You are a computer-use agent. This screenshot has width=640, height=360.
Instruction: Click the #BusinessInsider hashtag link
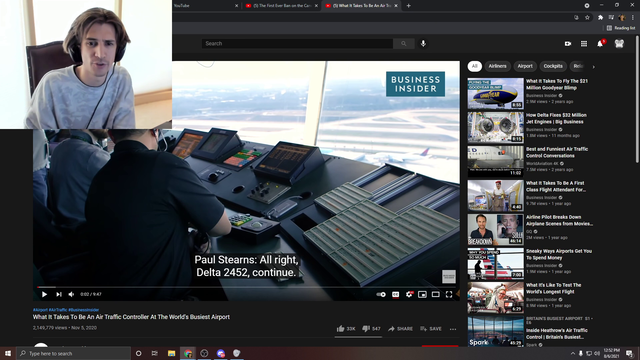pyautogui.click(x=84, y=310)
